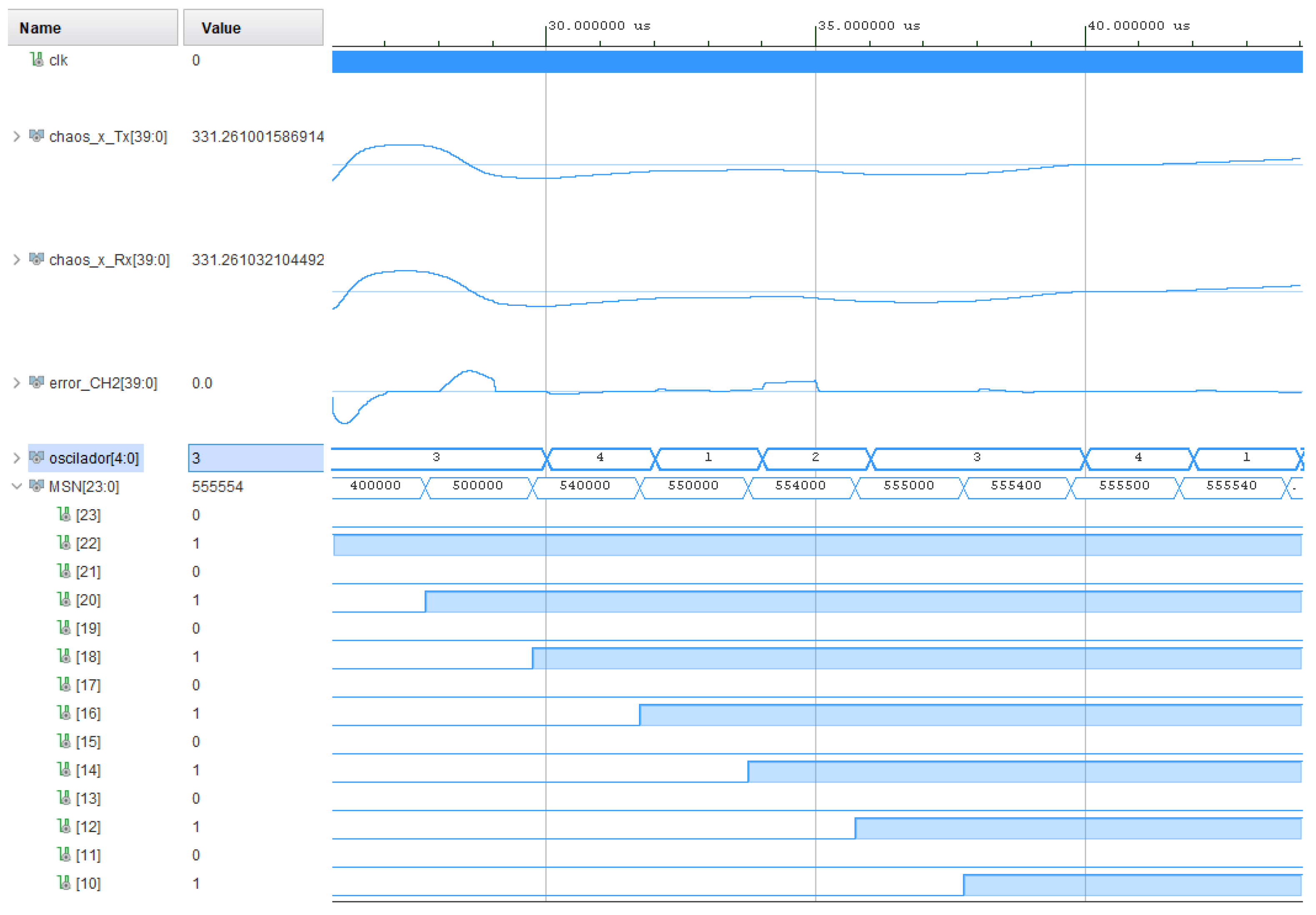Select the MSN bit [16] row
1316x915 pixels.
pyautogui.click(x=88, y=713)
